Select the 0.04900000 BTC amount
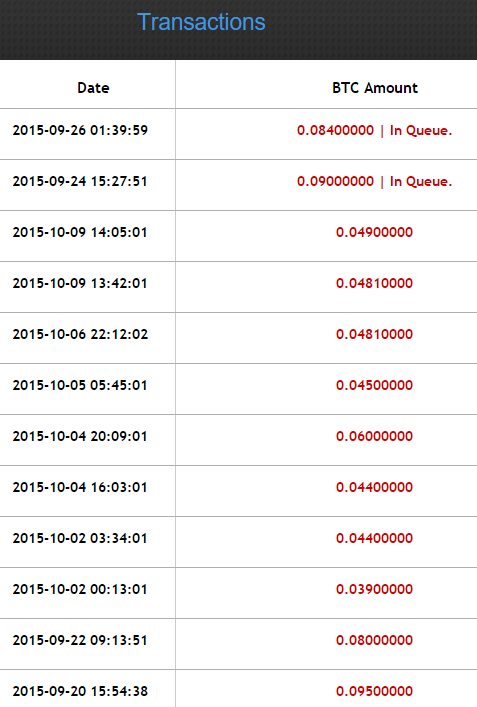 point(374,232)
